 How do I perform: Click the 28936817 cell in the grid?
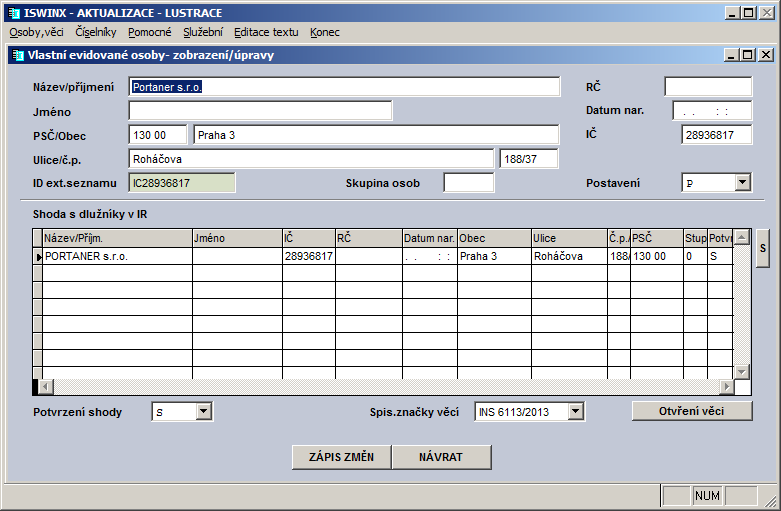coord(309,256)
